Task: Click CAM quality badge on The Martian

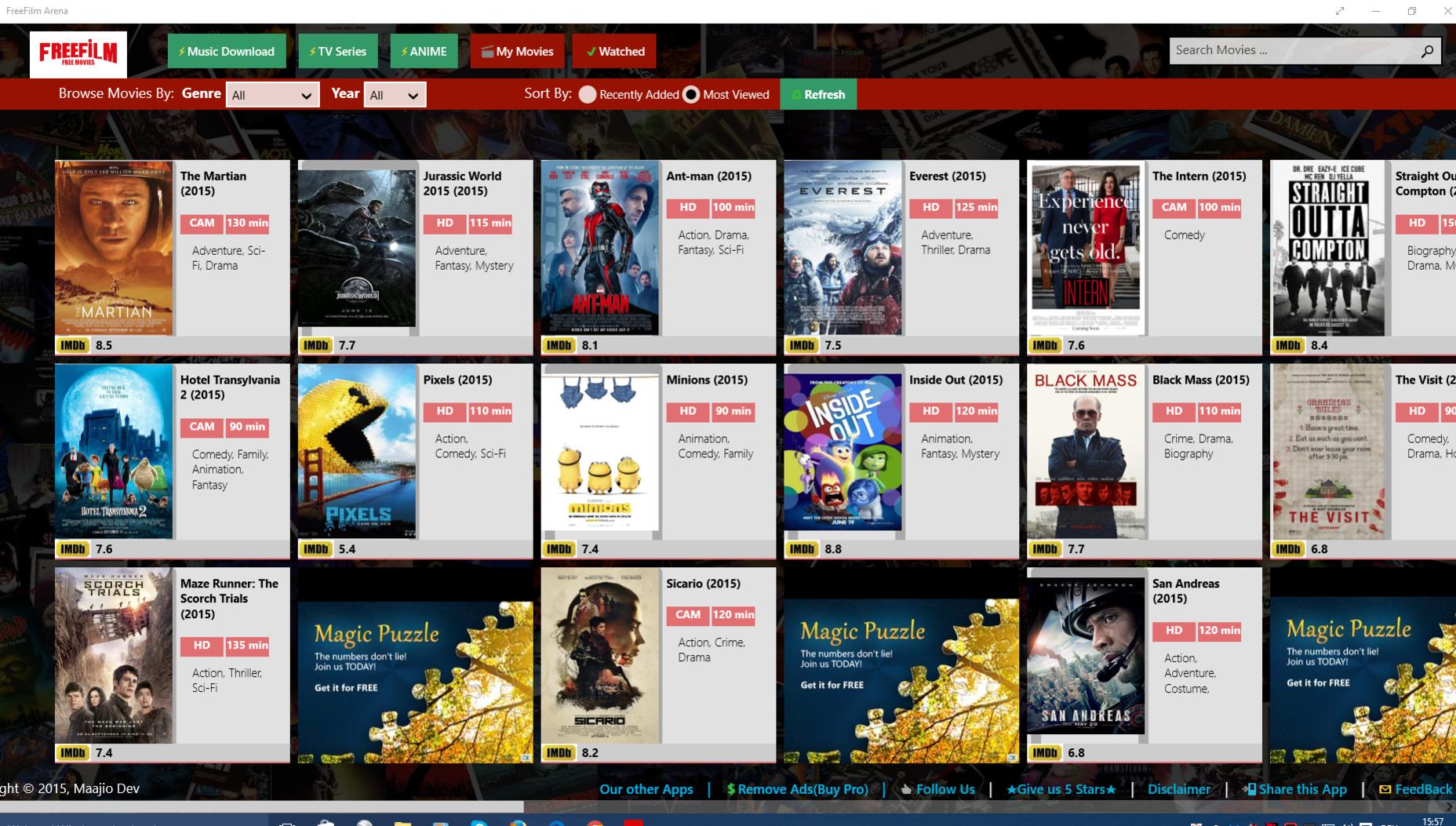Action: [202, 224]
